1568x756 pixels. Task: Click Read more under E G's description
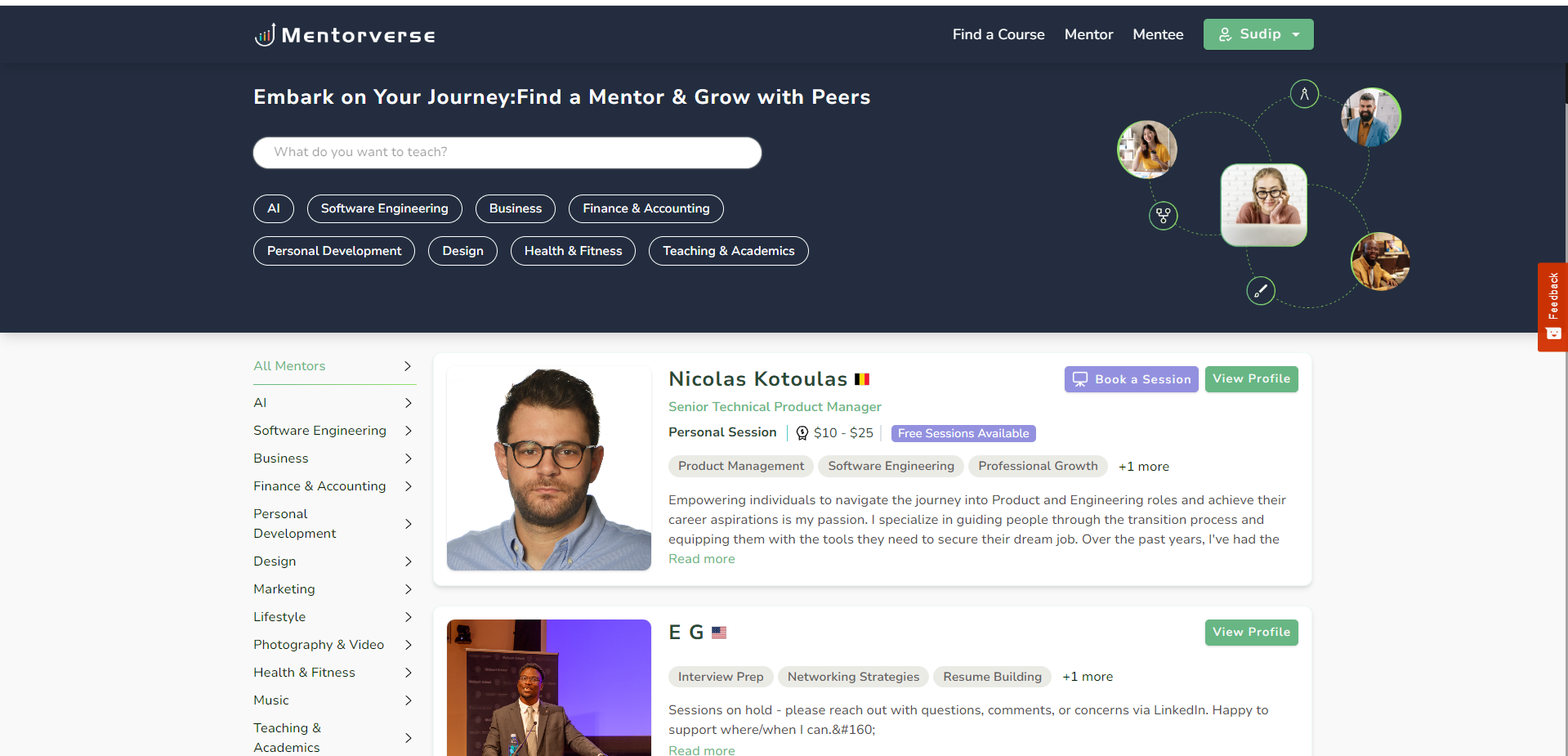tap(701, 749)
